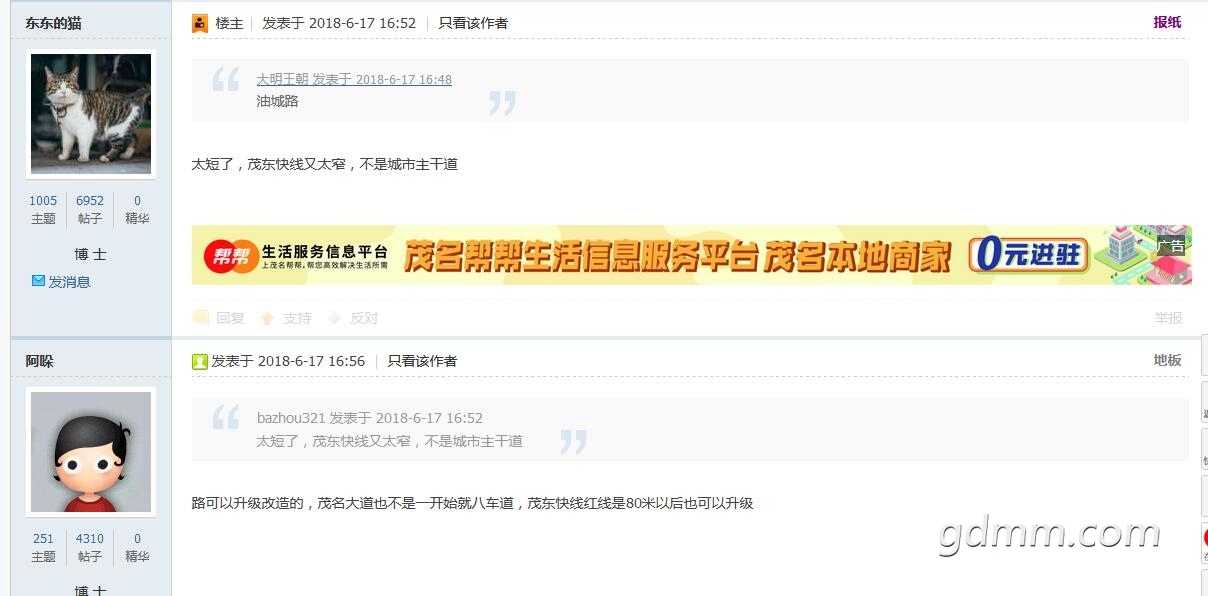Click the 回复 speech bubble icon
Image resolution: width=1208 pixels, height=596 pixels.
tap(201, 317)
